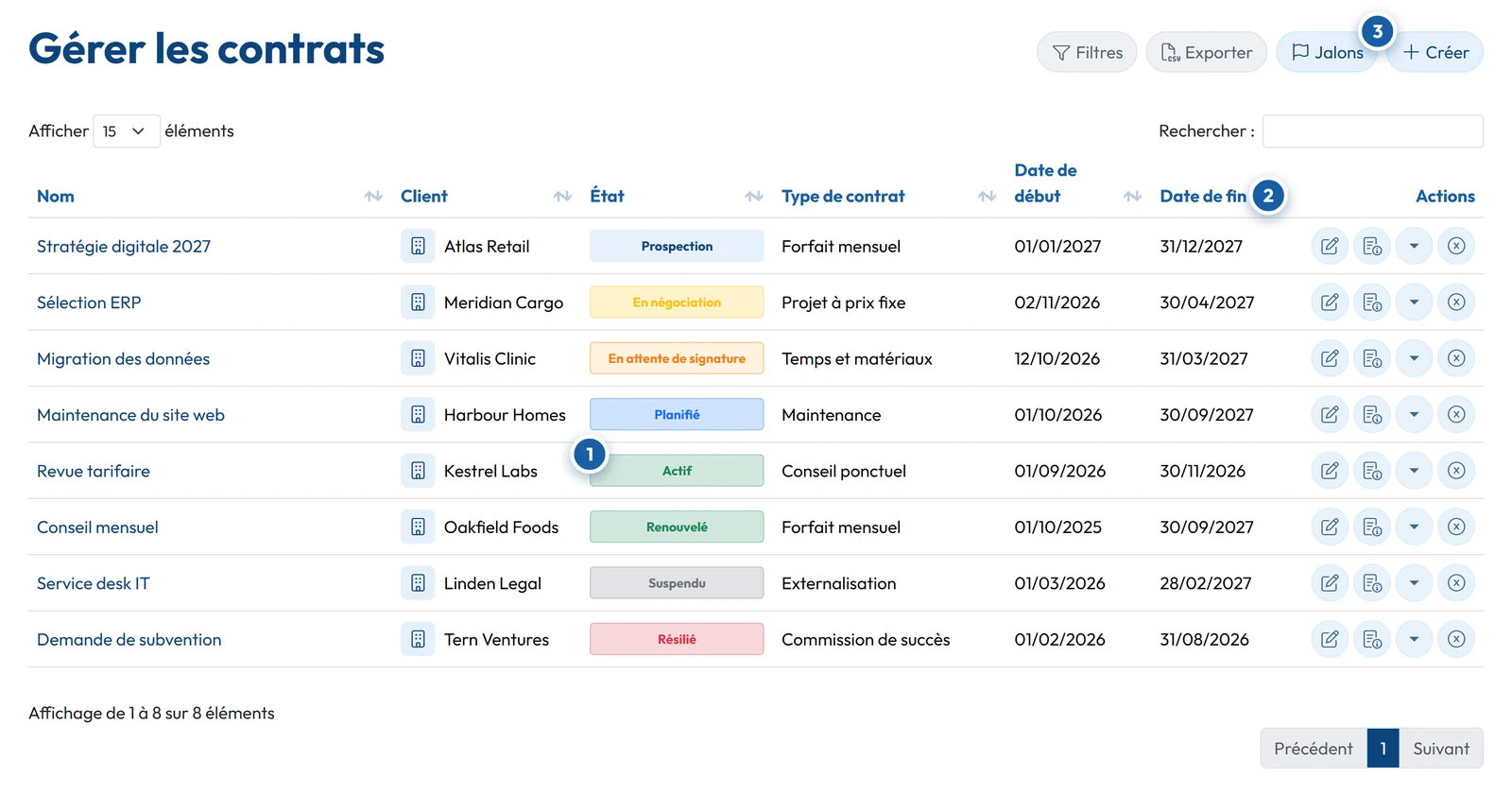
Task: Click the edit icon for Stratégie digitale 2027
Action: [1330, 246]
